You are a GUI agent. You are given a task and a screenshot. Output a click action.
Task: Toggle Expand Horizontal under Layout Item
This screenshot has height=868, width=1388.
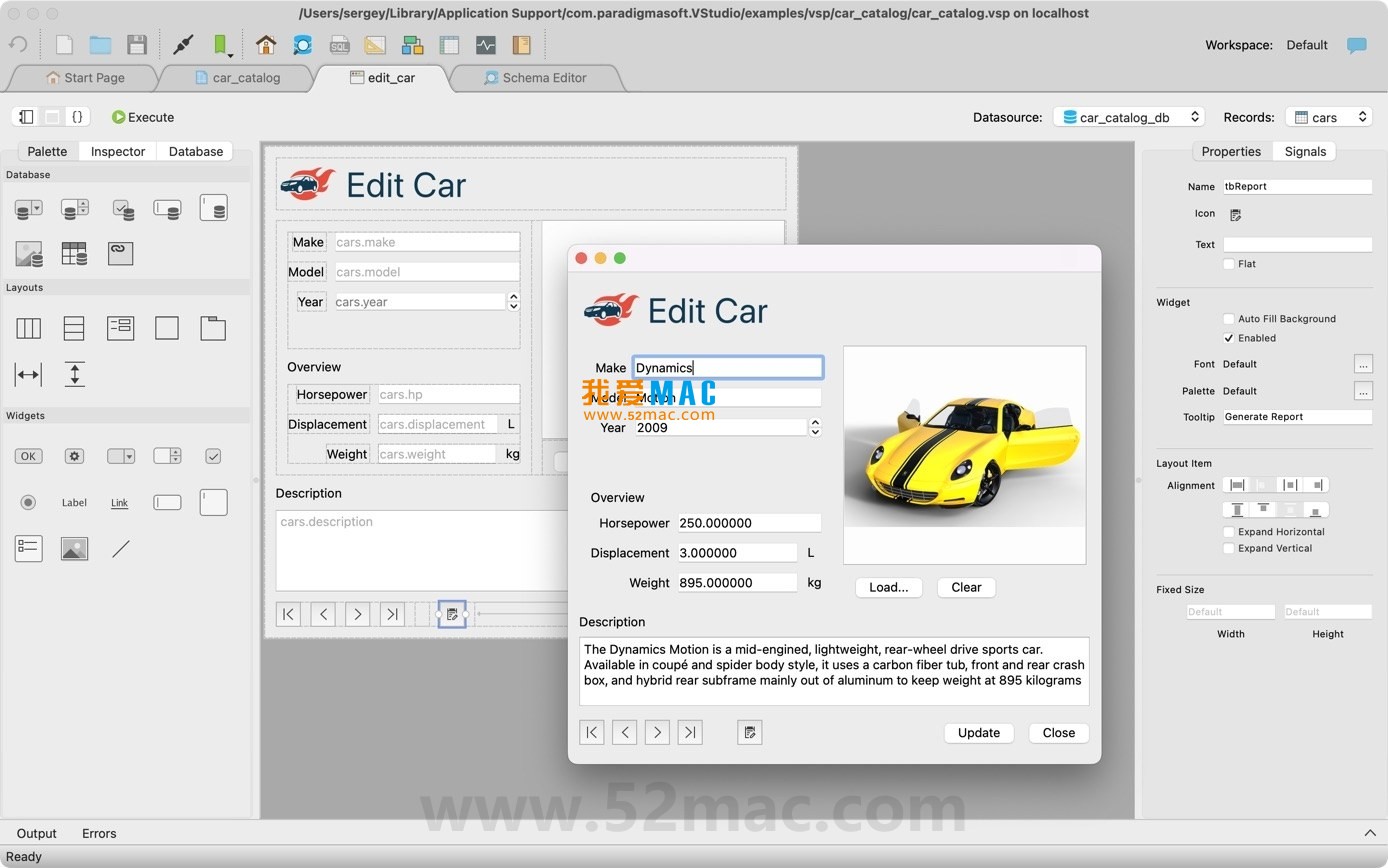[x=1229, y=531]
